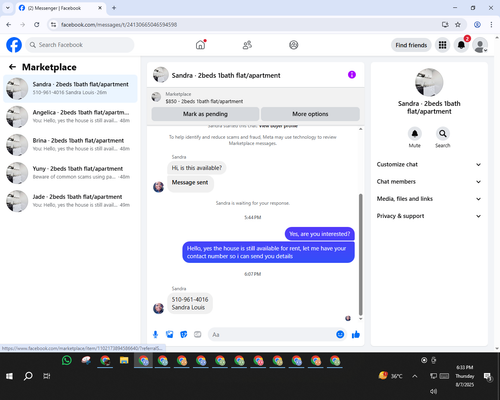Open WhatsApp from taskbar
Image resolution: width=500 pixels, height=400 pixels.
pos(67,360)
